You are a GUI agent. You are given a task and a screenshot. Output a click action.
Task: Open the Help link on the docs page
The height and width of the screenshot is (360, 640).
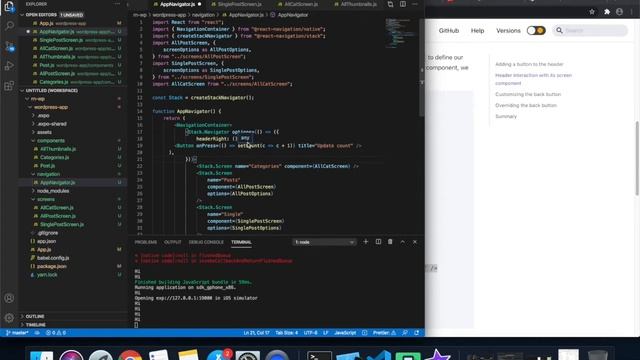pyautogui.click(x=477, y=31)
